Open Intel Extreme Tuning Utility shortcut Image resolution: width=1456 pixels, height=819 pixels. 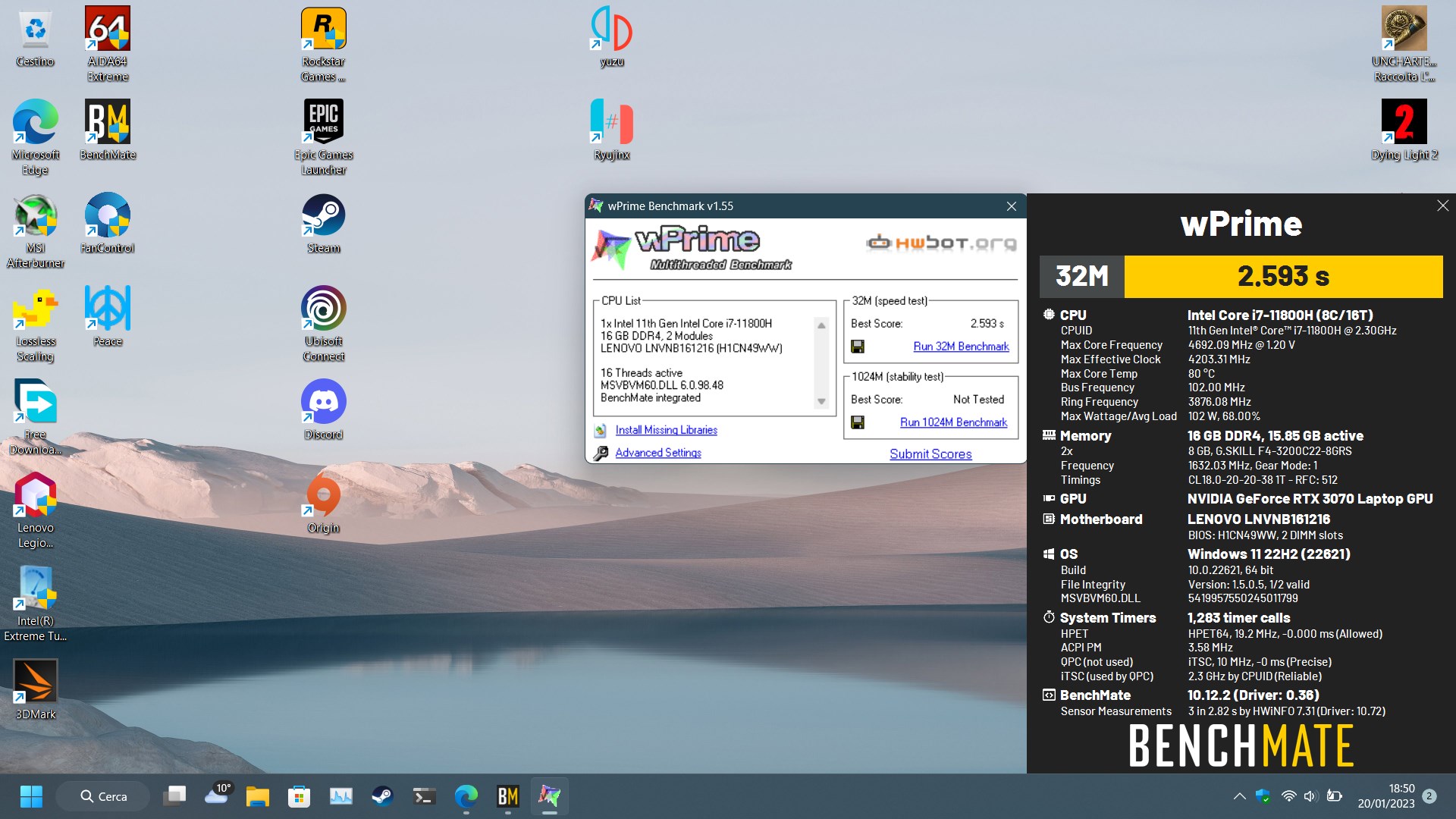pos(35,604)
